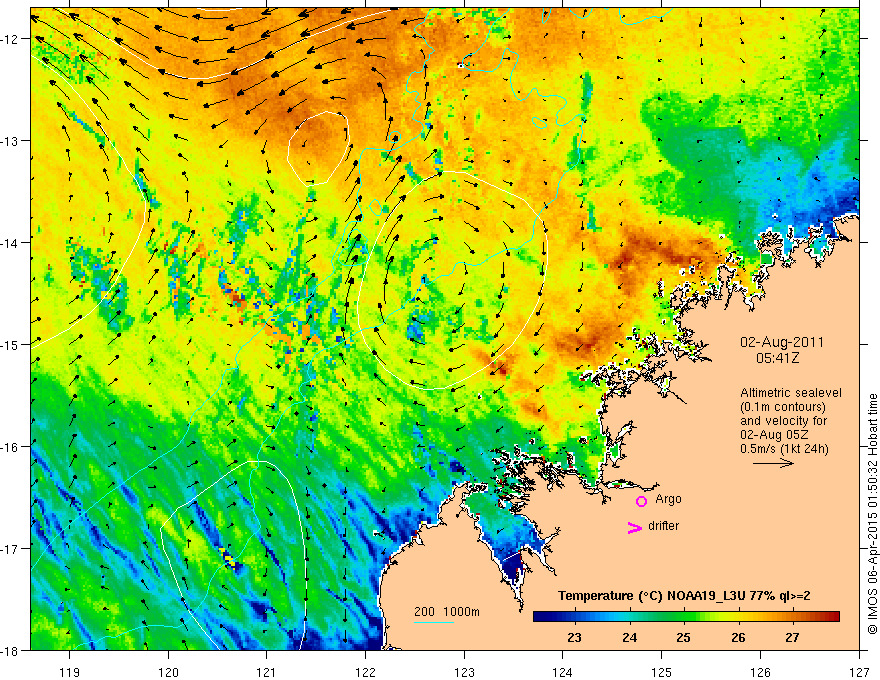
Task: Click the longitude label 122
Action: [x=365, y=673]
